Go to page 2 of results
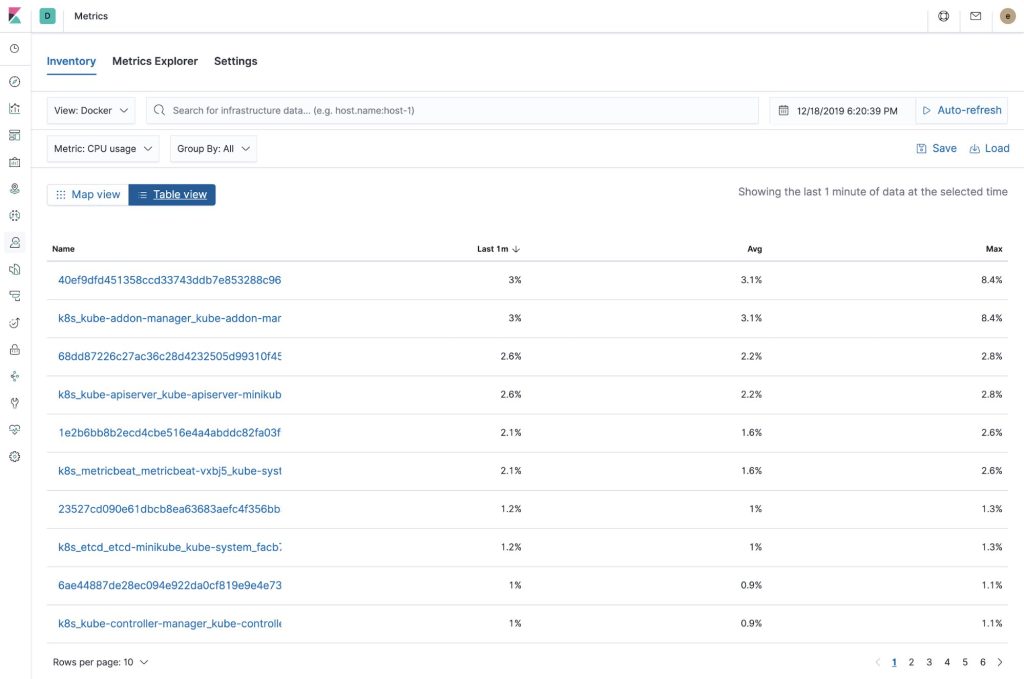1024x679 pixels. point(912,662)
